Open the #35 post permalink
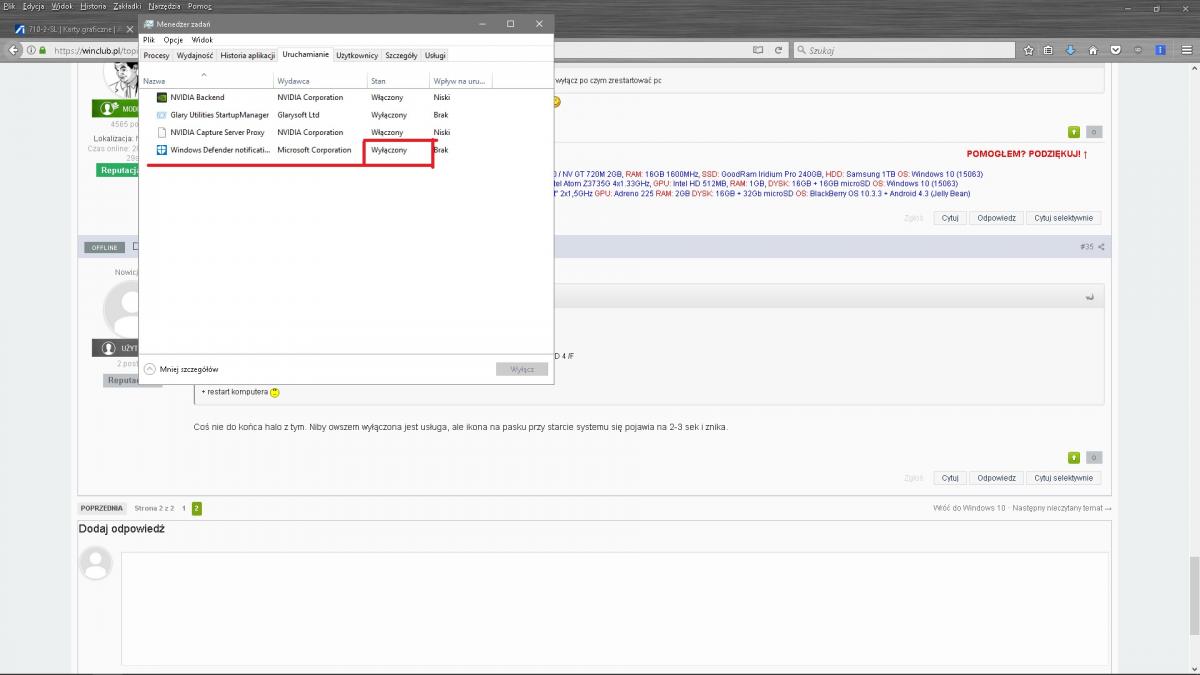 coord(1086,246)
